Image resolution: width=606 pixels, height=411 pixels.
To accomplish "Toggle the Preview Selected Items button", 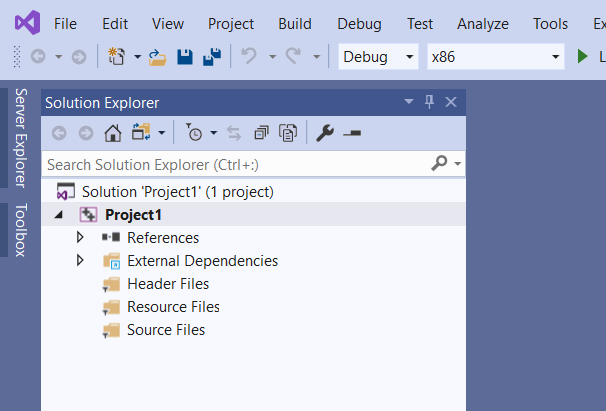I will click(351, 132).
